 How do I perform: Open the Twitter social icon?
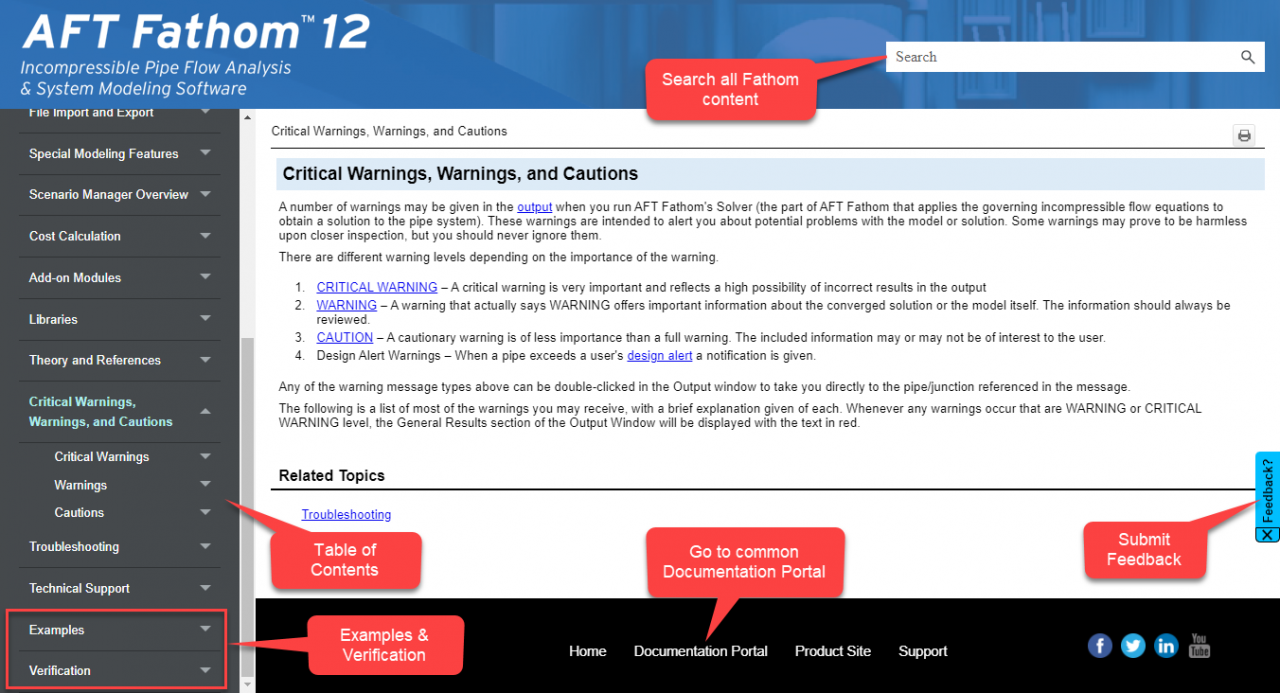pyautogui.click(x=1133, y=645)
